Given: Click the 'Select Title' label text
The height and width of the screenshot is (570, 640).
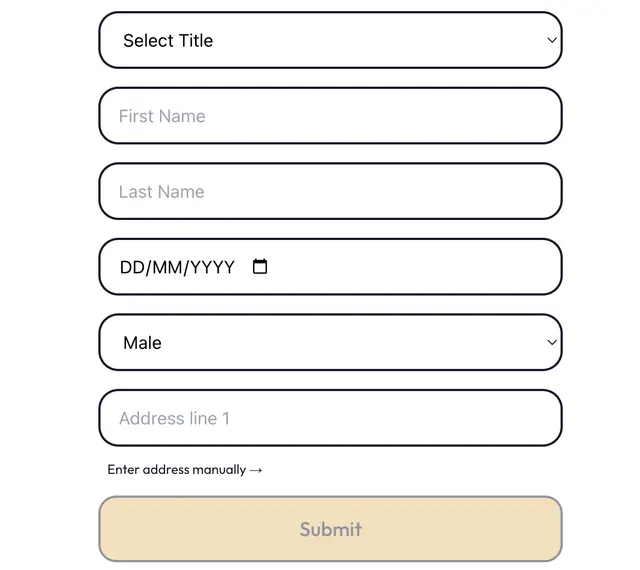Looking at the screenshot, I should pyautogui.click(x=168, y=41).
